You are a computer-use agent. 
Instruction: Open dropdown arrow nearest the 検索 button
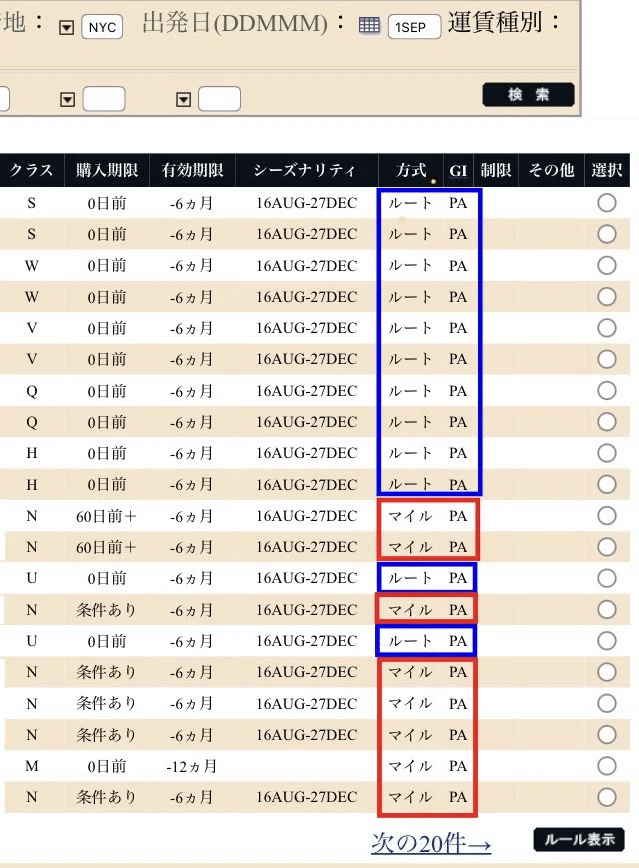tap(183, 99)
